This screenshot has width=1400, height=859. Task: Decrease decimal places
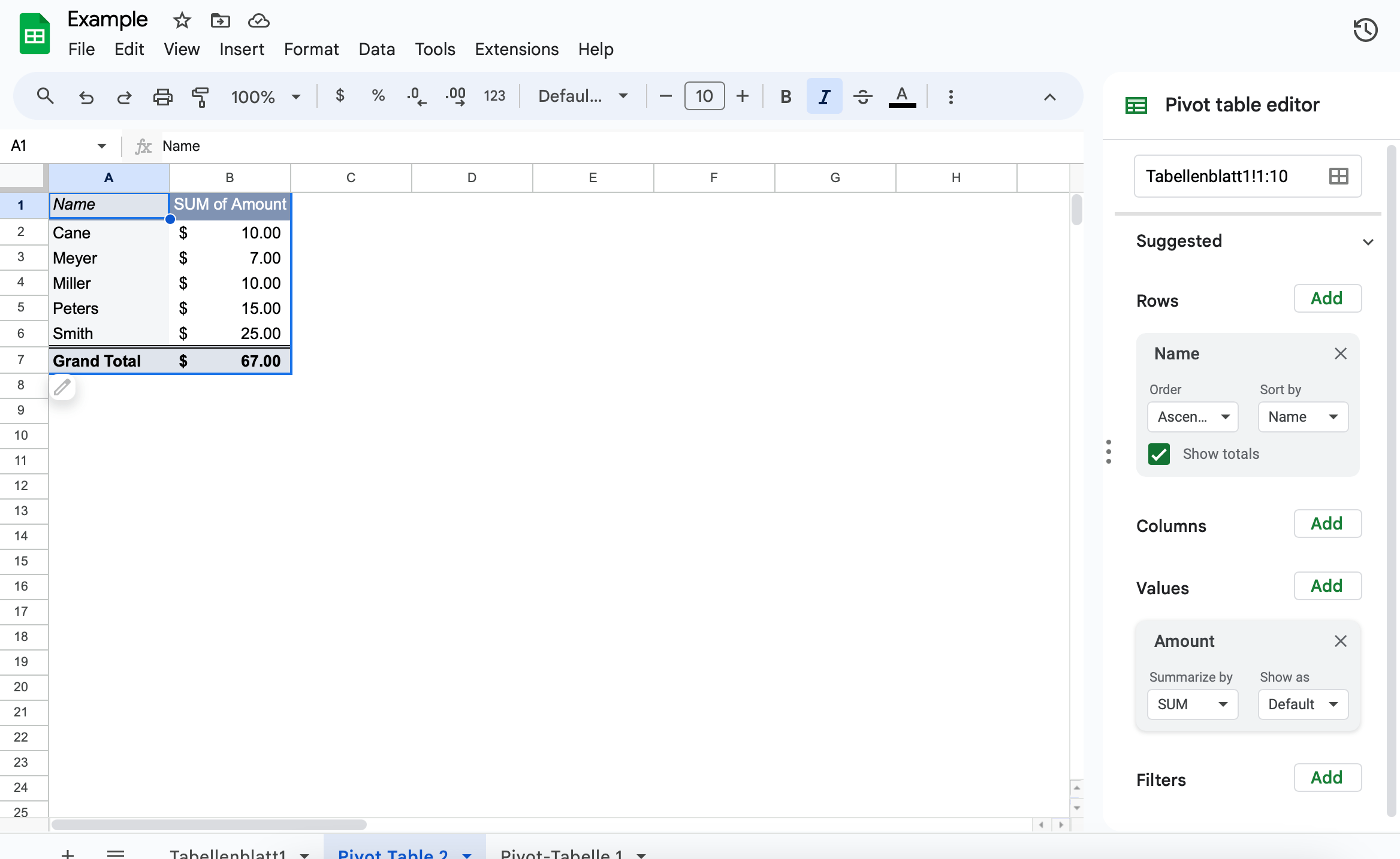[x=416, y=96]
